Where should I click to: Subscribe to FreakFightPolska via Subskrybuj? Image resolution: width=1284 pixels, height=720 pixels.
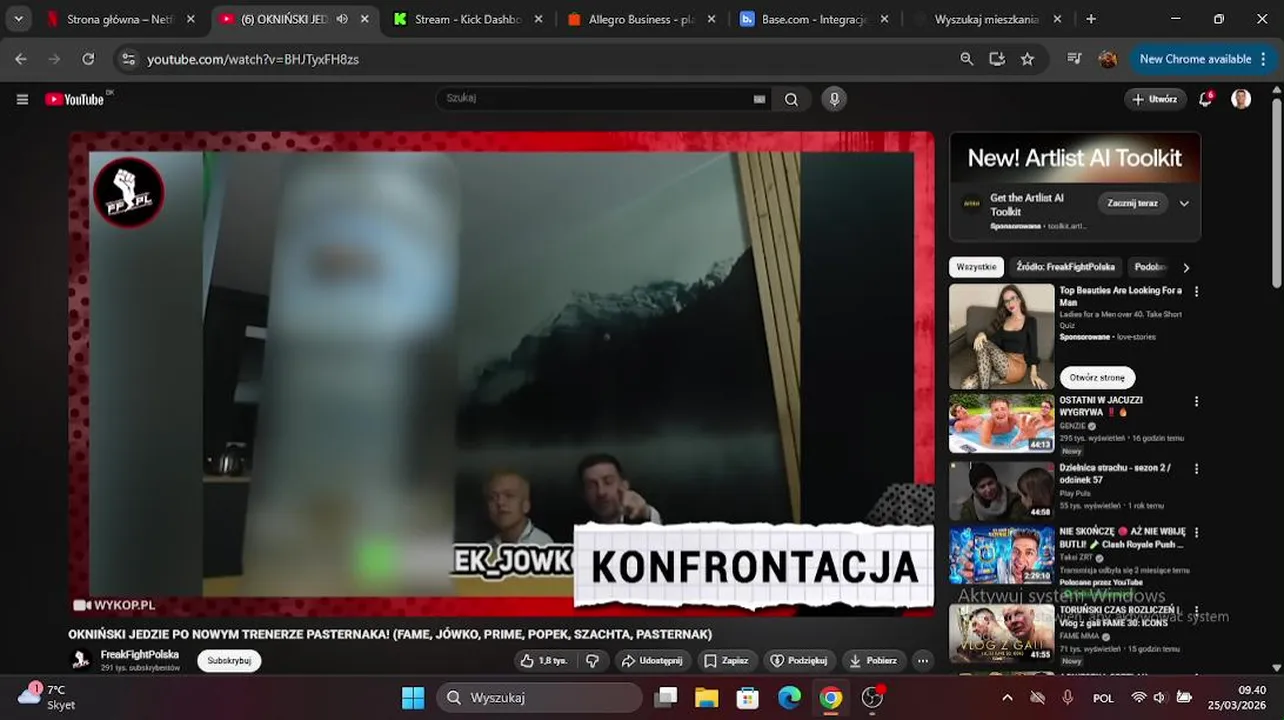(x=229, y=660)
